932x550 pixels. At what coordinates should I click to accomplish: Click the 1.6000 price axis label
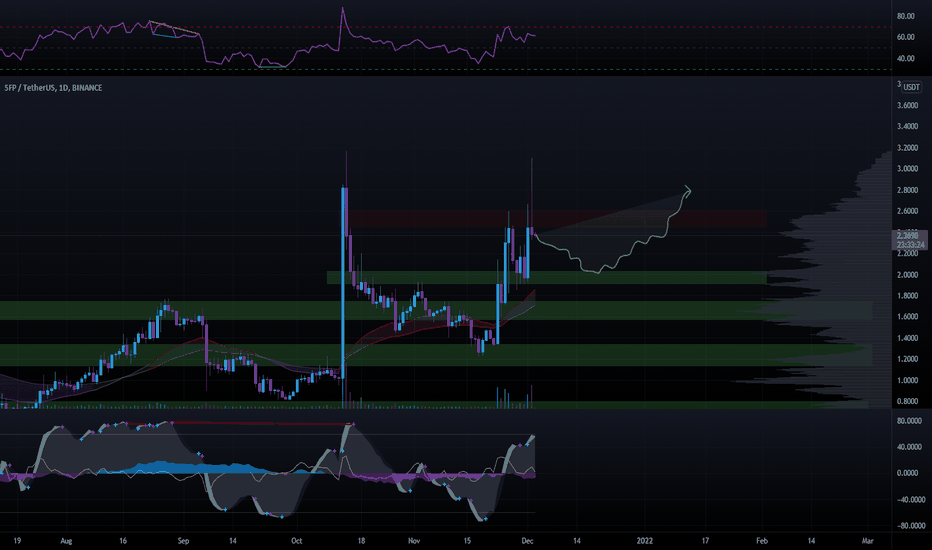point(907,317)
